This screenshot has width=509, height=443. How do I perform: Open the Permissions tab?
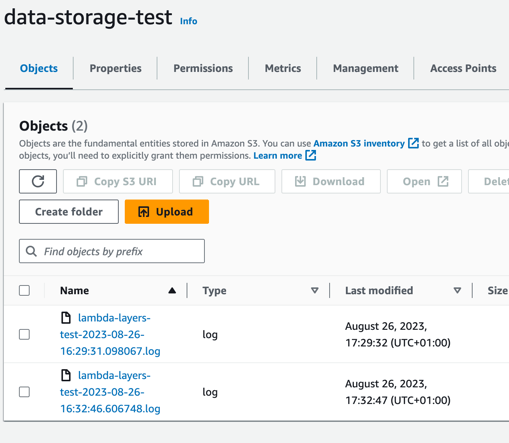(203, 68)
